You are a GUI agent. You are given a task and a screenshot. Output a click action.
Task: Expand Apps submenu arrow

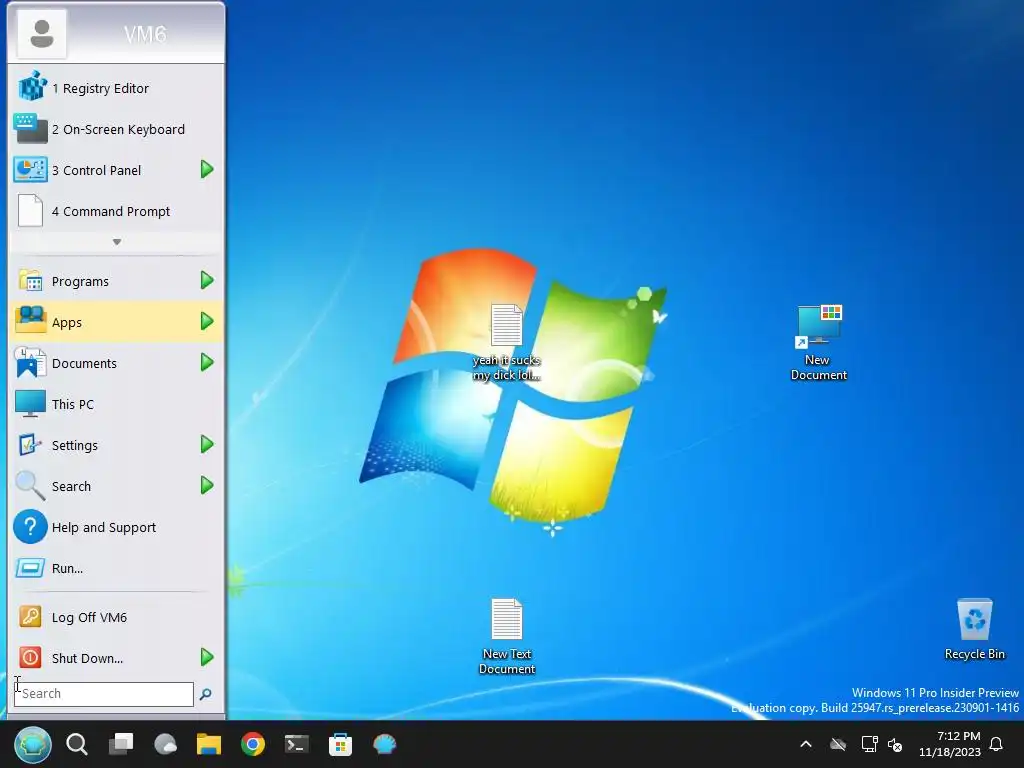click(x=207, y=321)
